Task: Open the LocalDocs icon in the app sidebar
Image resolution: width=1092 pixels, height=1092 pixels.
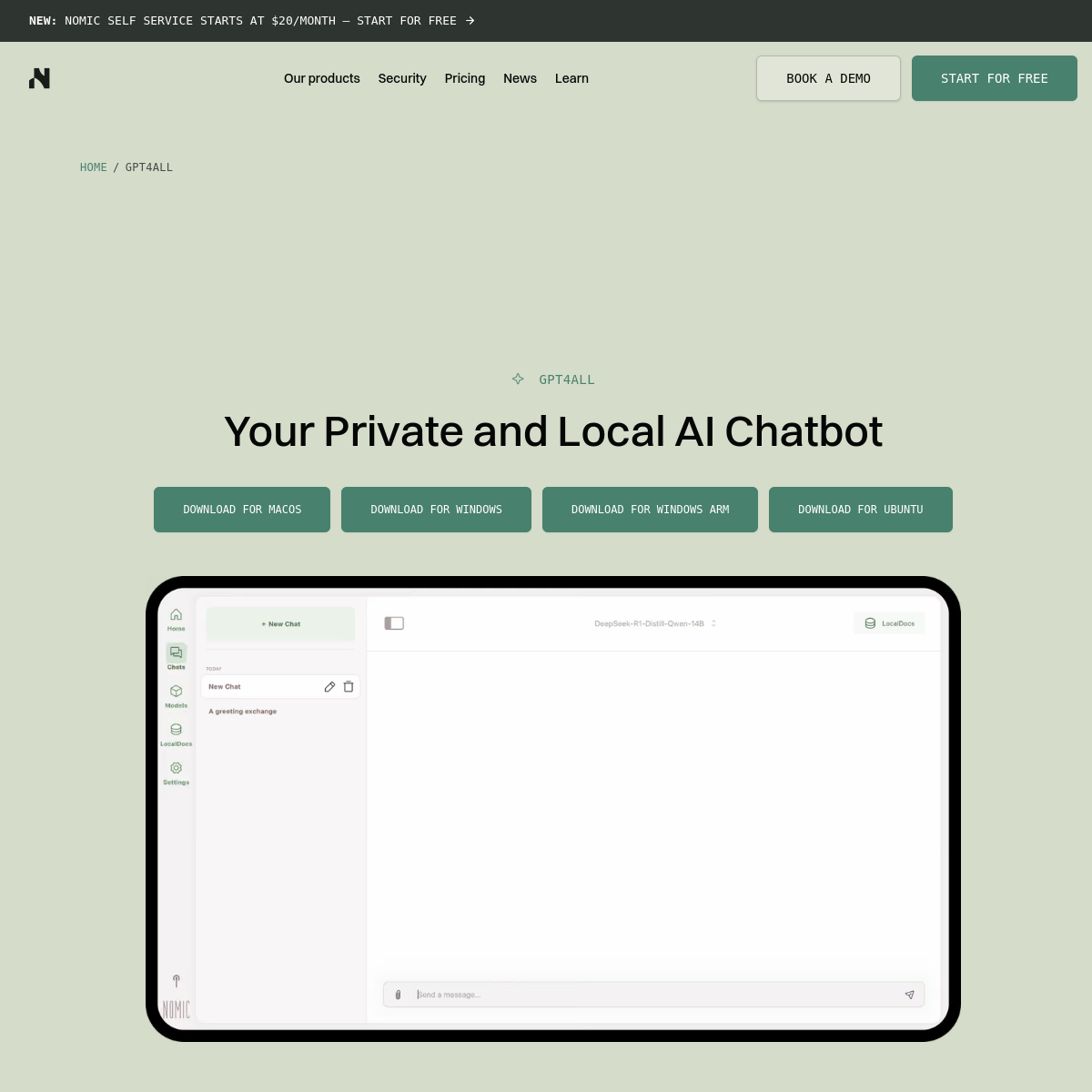Action: tap(177, 730)
